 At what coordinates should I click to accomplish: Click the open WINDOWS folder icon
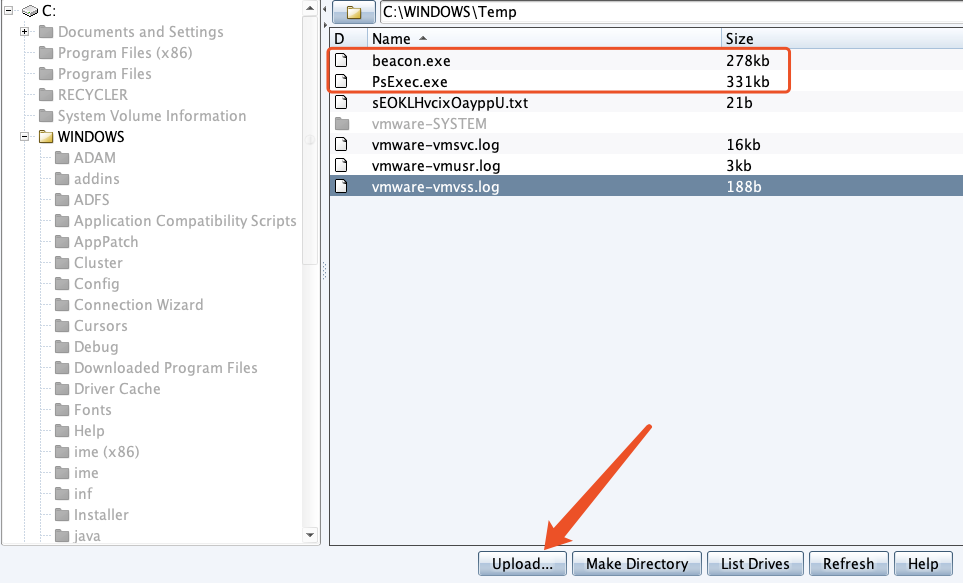46,136
